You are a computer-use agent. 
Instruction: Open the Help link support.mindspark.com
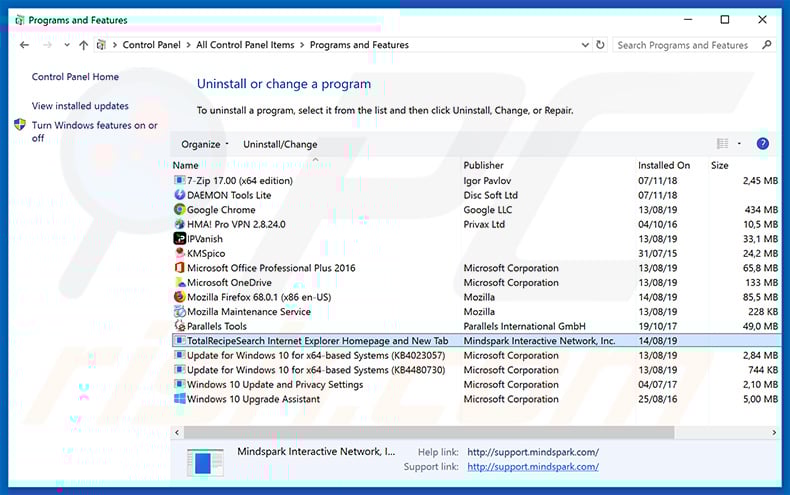click(x=533, y=452)
